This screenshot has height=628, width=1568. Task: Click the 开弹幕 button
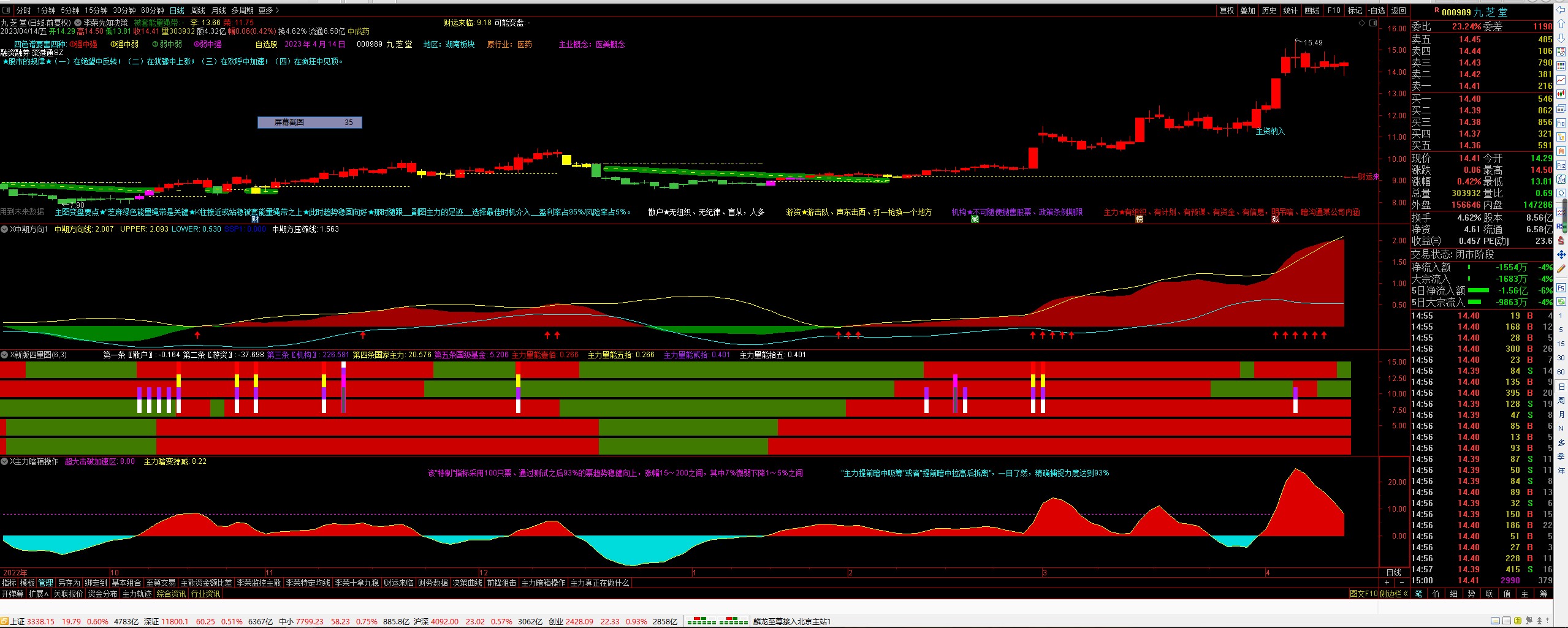tap(12, 594)
